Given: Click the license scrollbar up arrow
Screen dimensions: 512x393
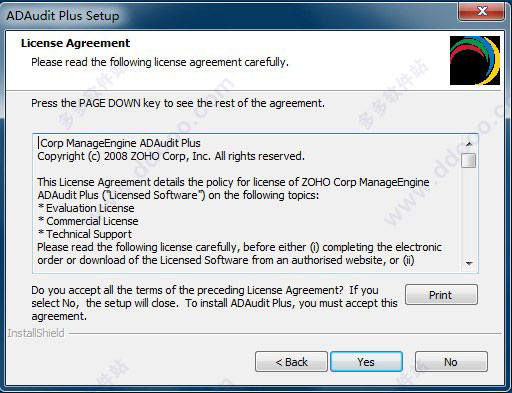Looking at the screenshot, I should pyautogui.click(x=469, y=144).
